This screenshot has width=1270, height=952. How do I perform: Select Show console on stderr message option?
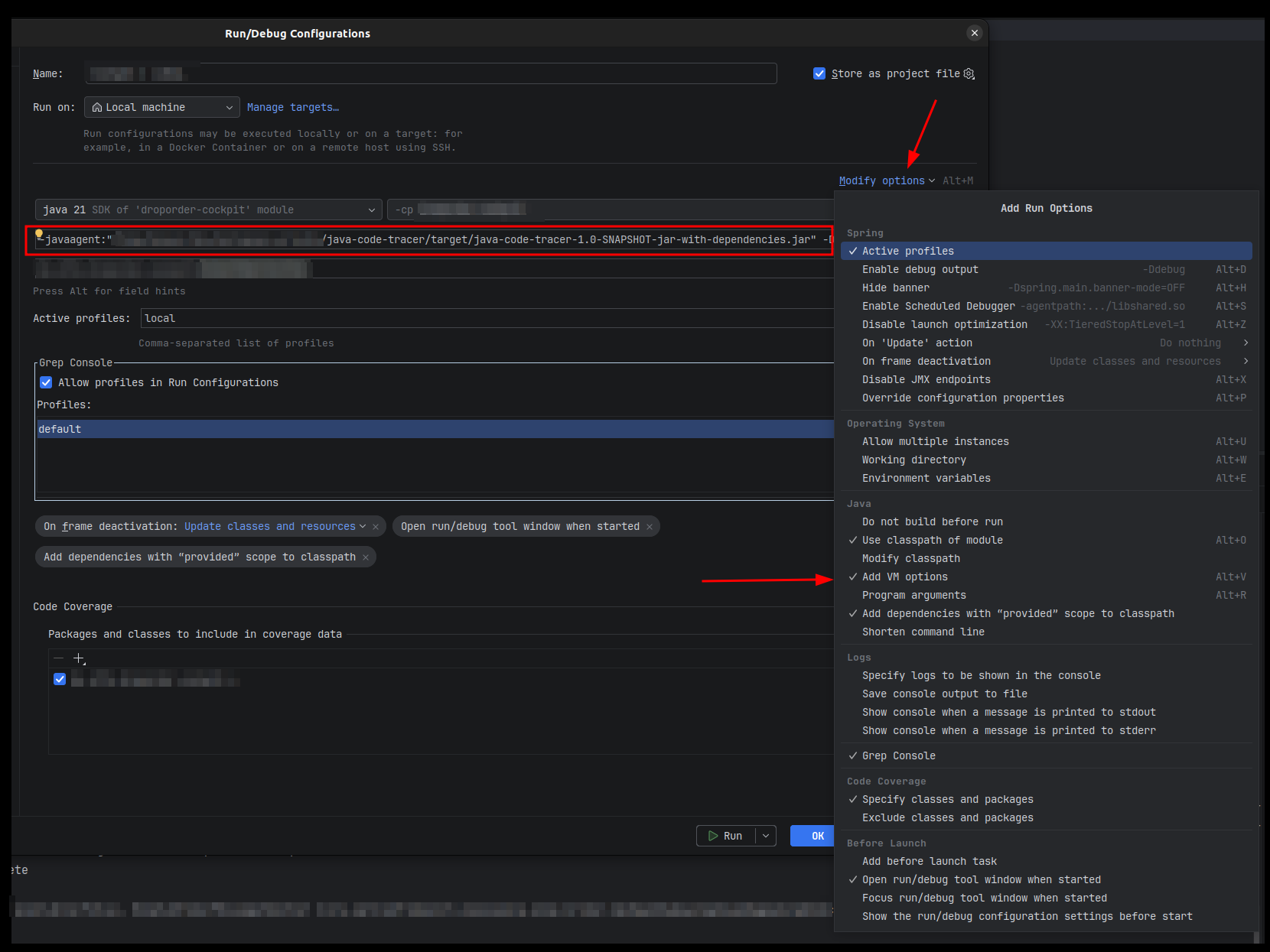1046,730
